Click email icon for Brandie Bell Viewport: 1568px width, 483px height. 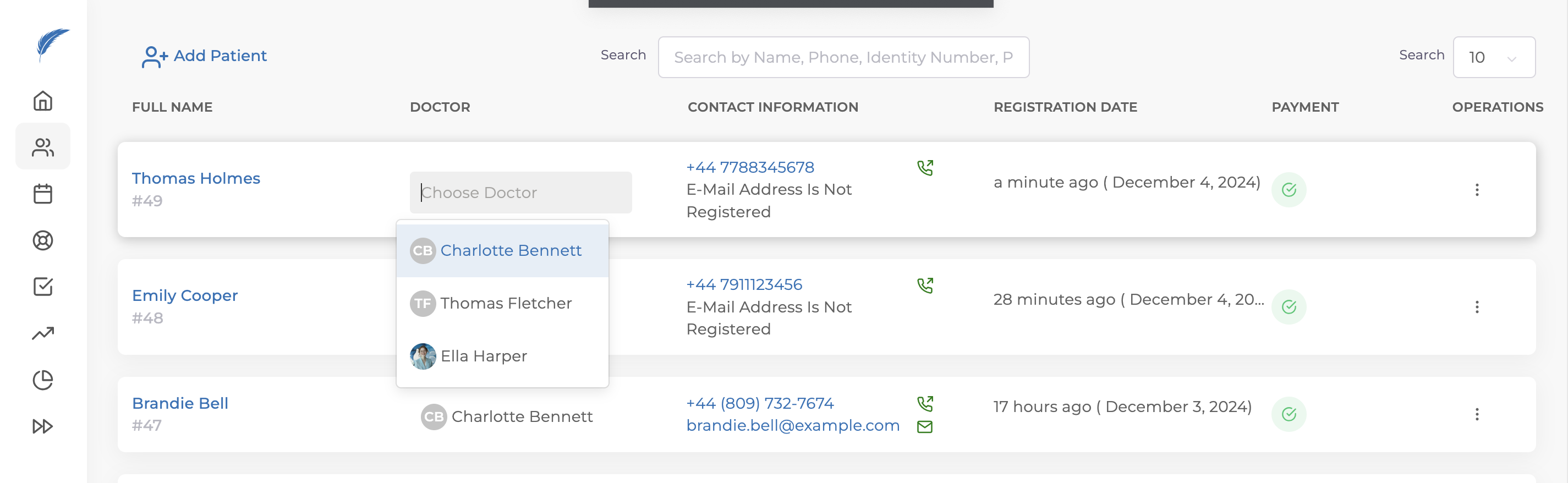click(925, 426)
